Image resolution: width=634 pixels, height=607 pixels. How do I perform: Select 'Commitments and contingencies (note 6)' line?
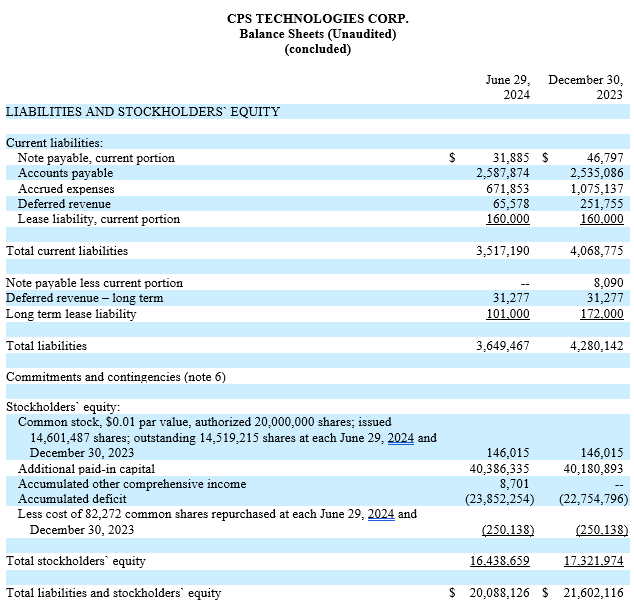click(116, 377)
